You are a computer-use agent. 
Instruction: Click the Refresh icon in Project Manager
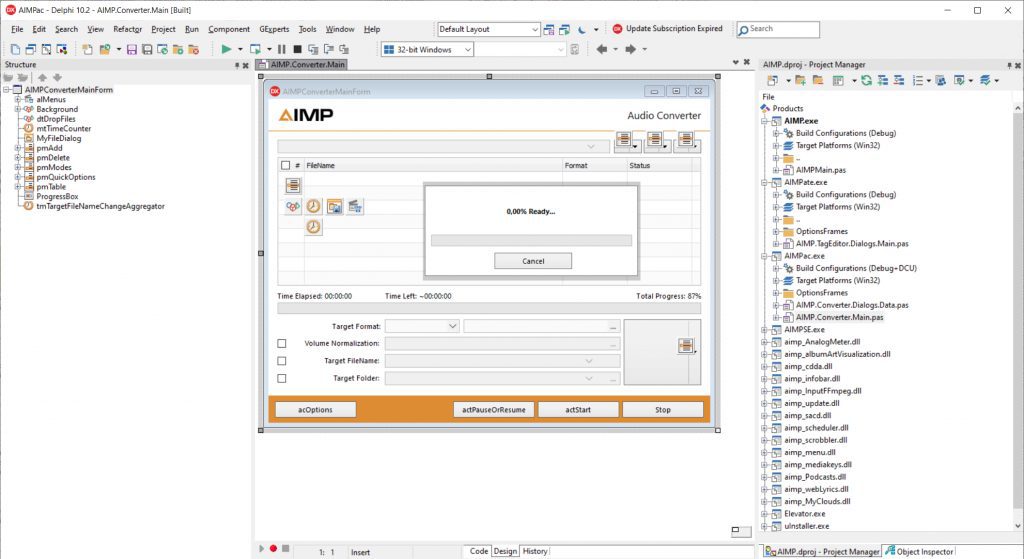point(866,80)
